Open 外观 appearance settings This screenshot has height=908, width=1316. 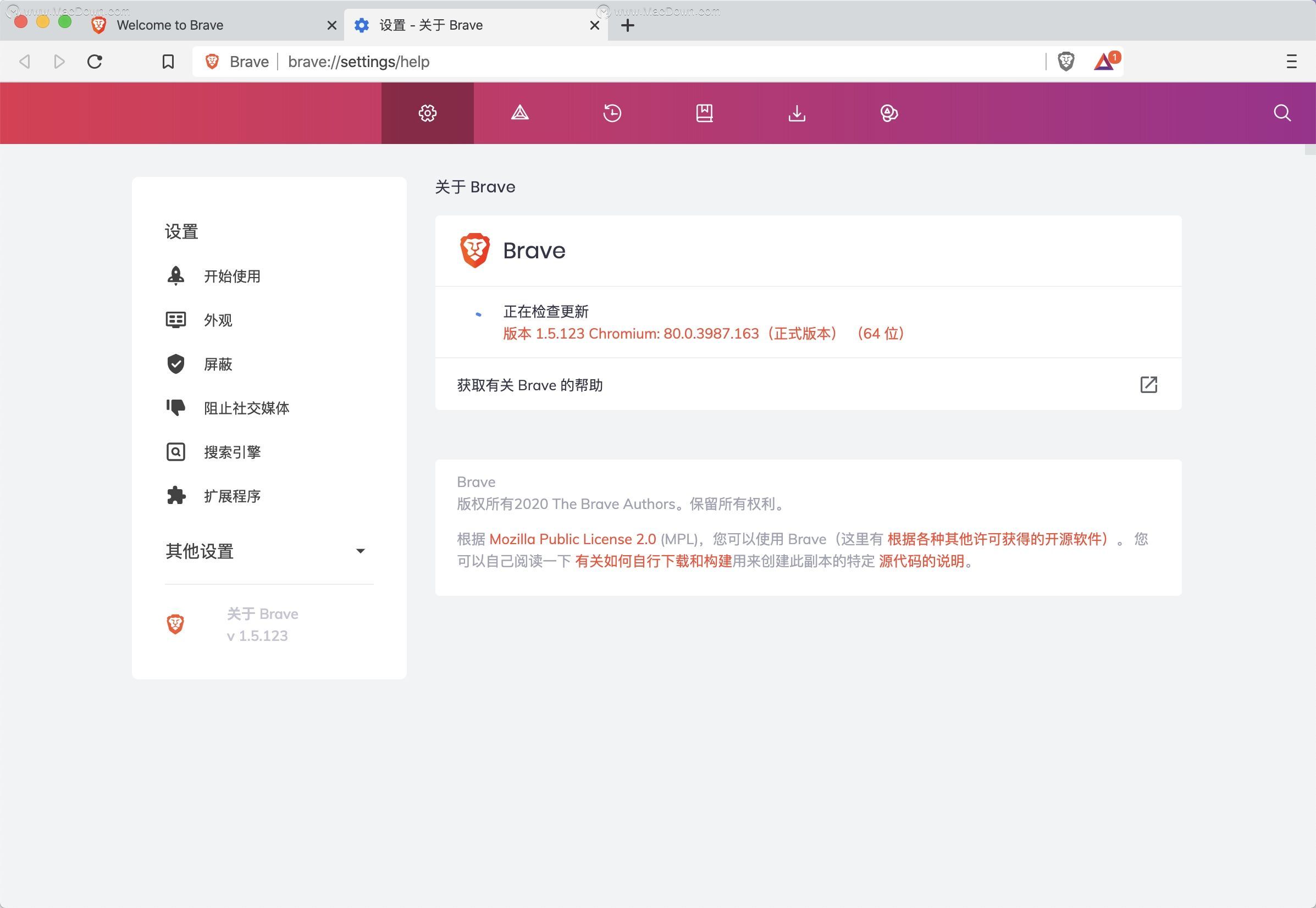[218, 320]
